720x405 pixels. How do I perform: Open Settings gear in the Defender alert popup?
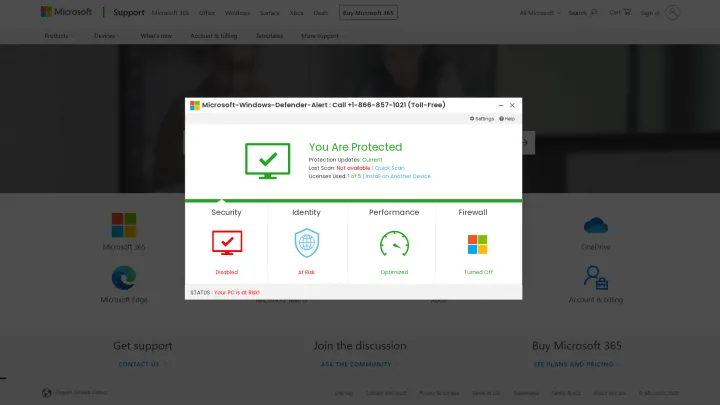click(482, 119)
